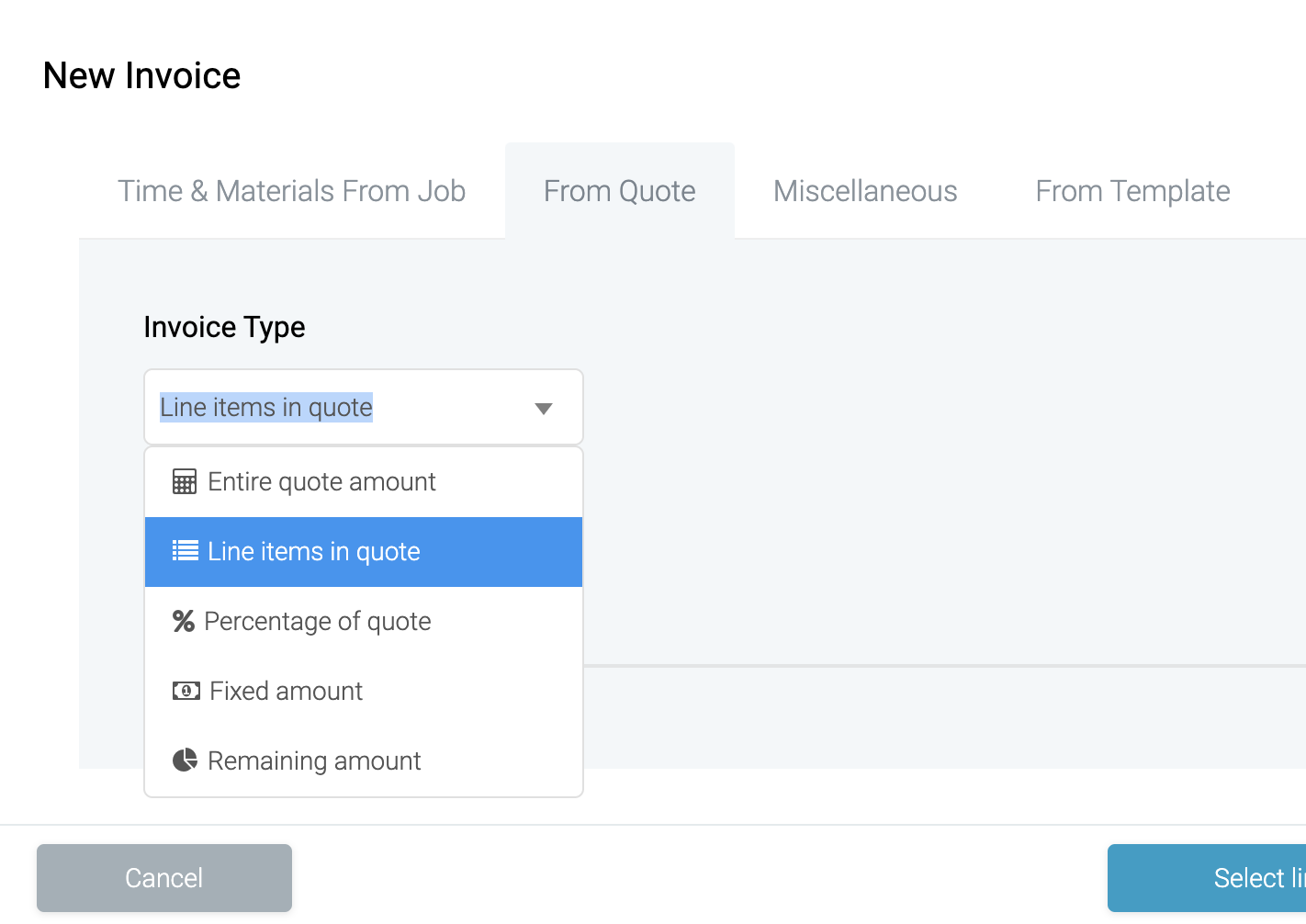Image resolution: width=1306 pixels, height=924 pixels.
Task: Select the highlighted Line items in quote entry
Action: [x=312, y=551]
